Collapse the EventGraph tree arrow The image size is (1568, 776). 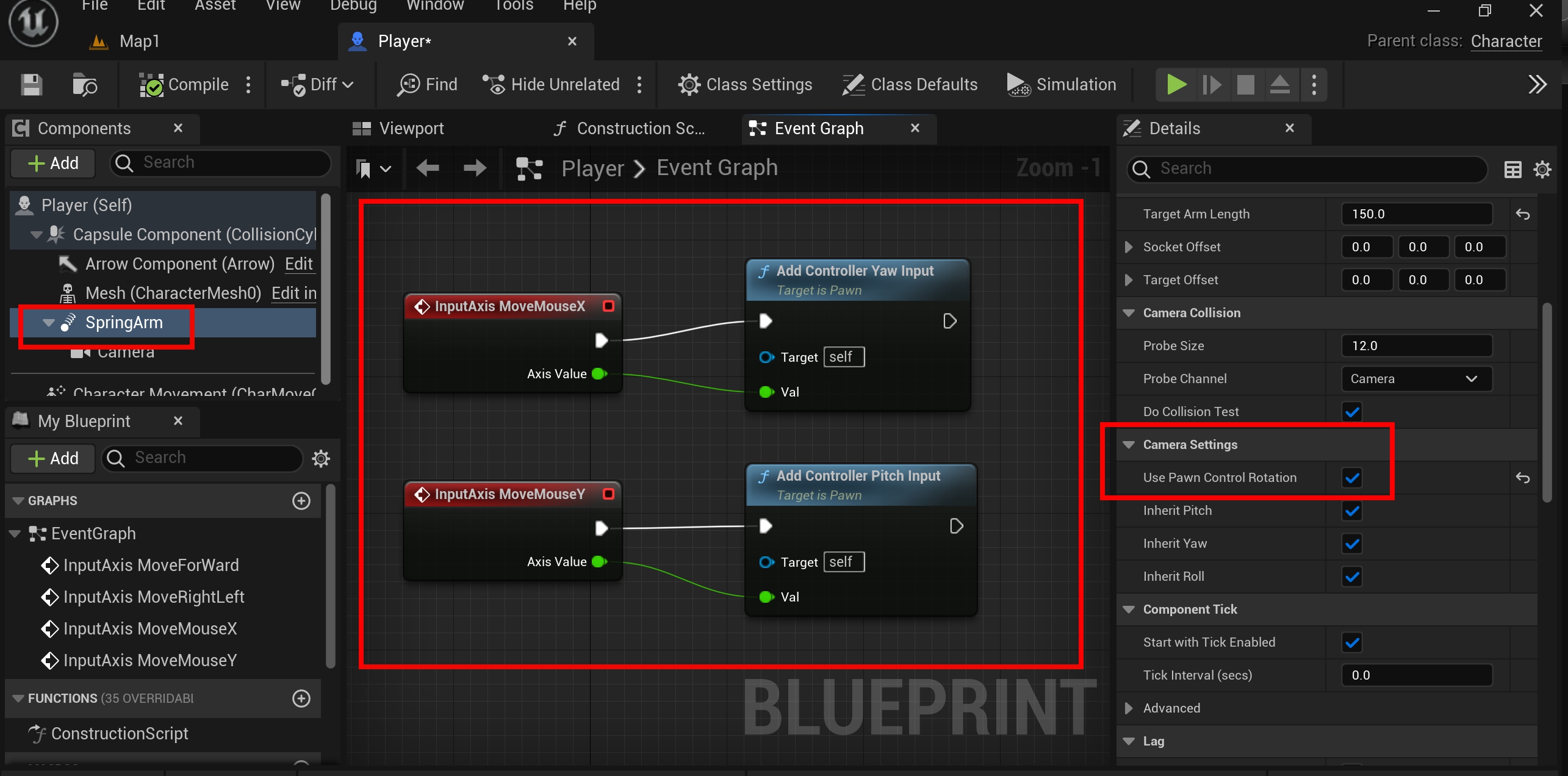(15, 534)
